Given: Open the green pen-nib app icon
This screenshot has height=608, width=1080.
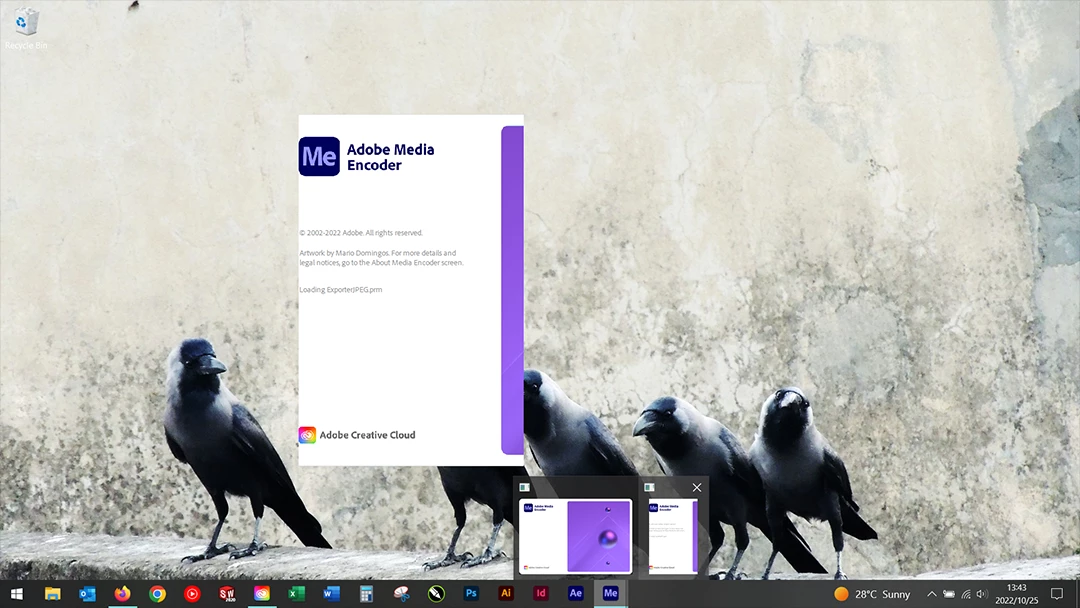Looking at the screenshot, I should (x=436, y=594).
